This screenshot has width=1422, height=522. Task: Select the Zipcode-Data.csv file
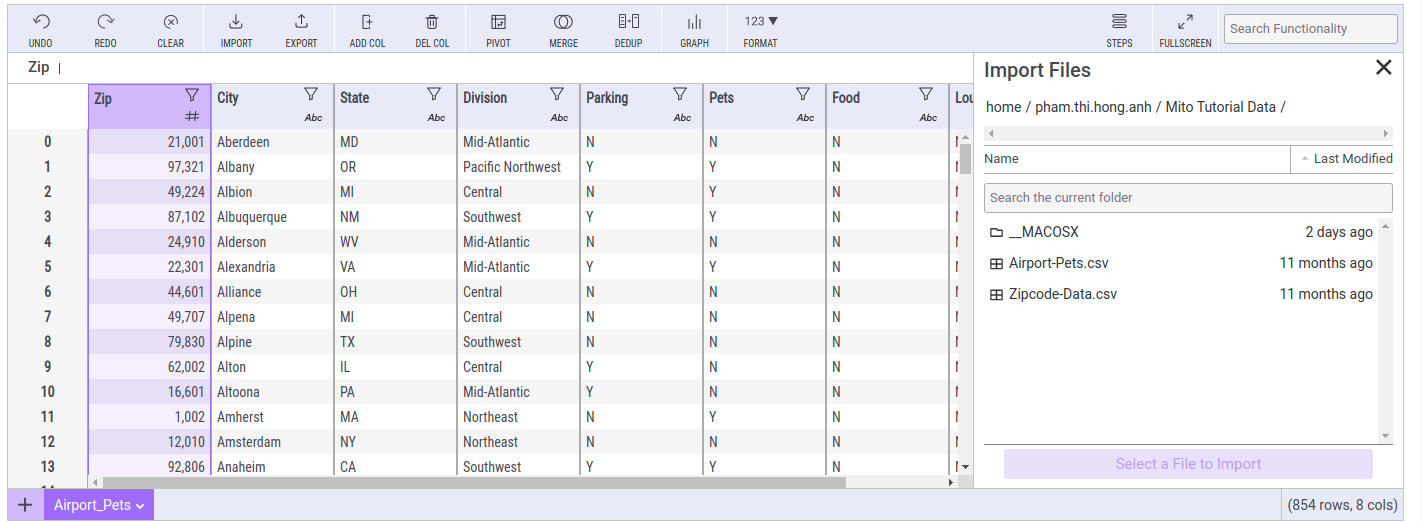(1062, 294)
